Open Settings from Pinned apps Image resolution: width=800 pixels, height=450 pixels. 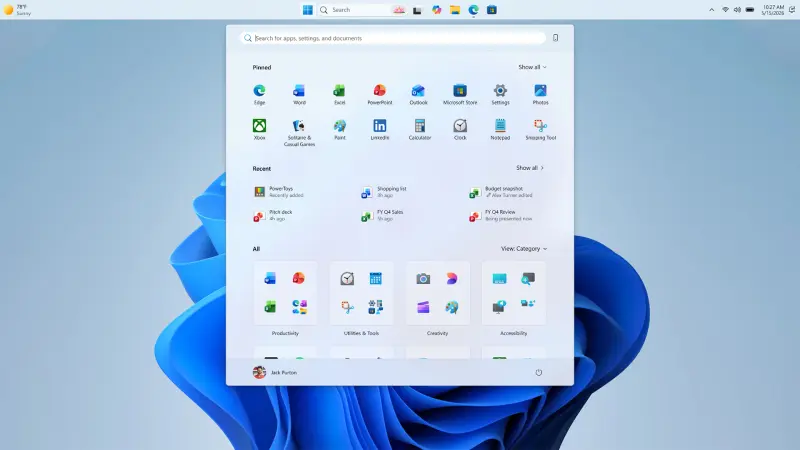(x=500, y=94)
